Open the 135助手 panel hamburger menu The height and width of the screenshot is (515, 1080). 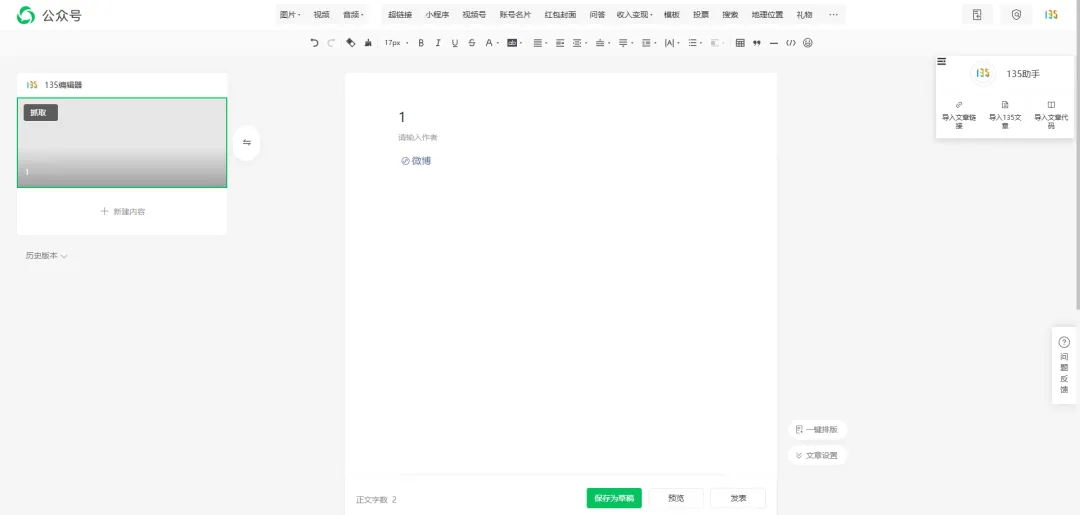coord(942,61)
